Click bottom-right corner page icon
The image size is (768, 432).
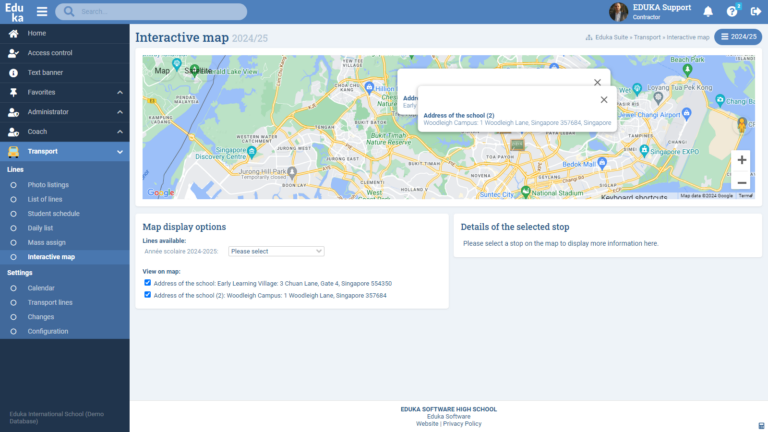(761, 426)
